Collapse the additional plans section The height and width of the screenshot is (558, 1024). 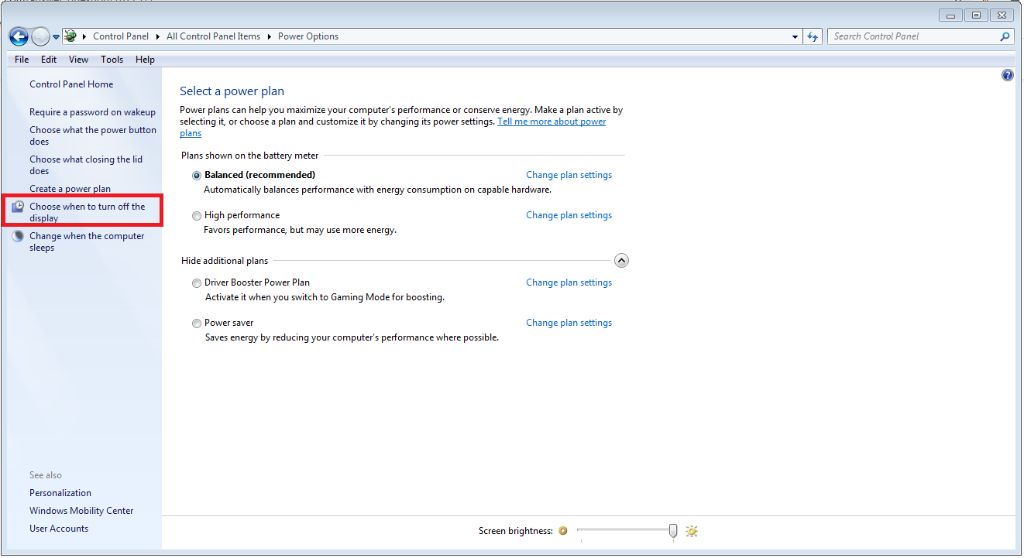pyautogui.click(x=621, y=261)
